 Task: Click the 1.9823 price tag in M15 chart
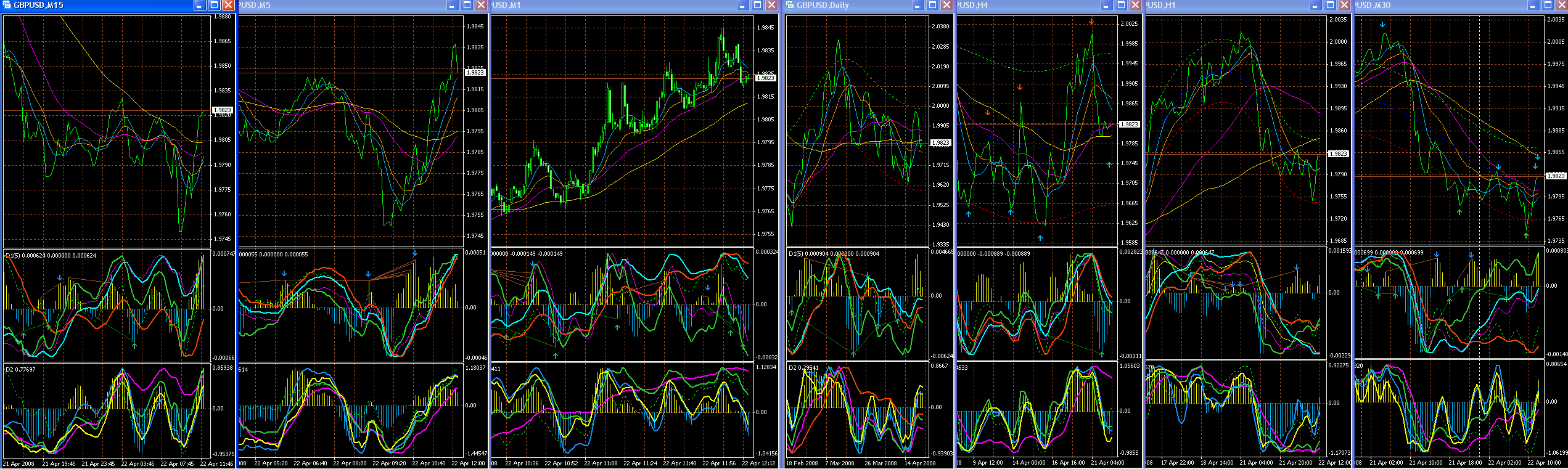tap(223, 110)
